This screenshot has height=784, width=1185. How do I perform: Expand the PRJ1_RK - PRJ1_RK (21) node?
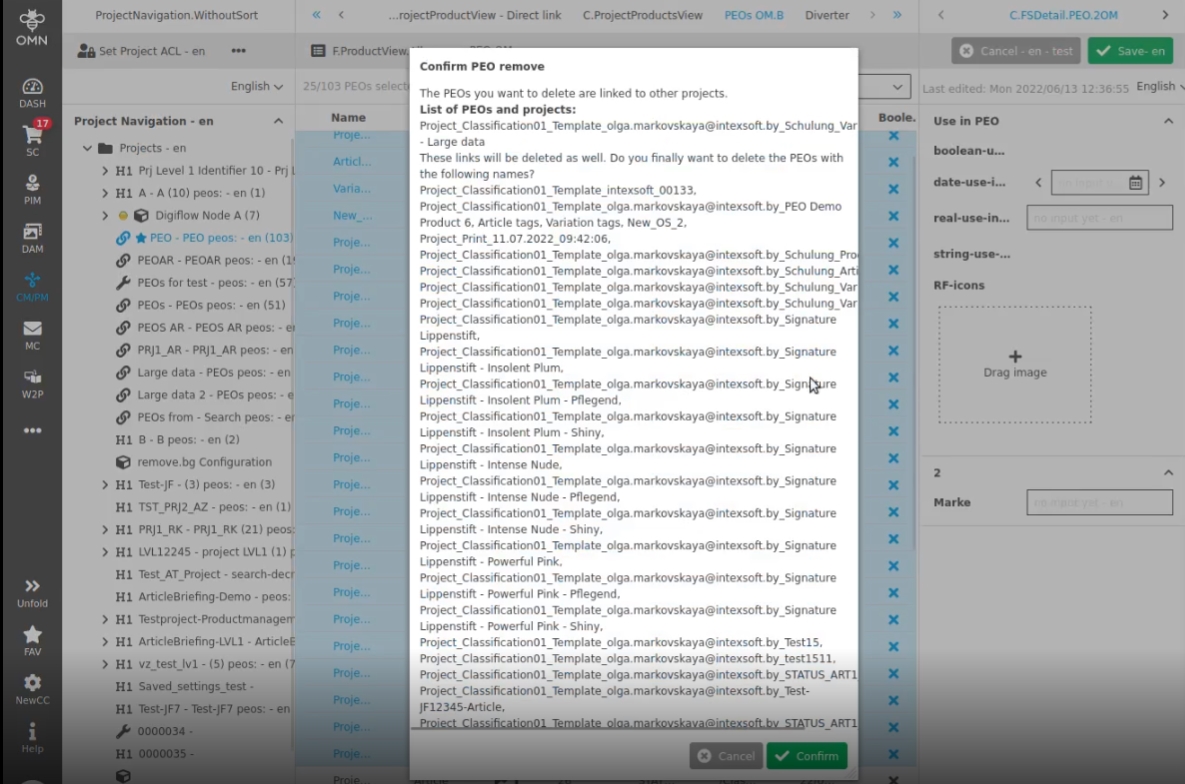point(105,529)
